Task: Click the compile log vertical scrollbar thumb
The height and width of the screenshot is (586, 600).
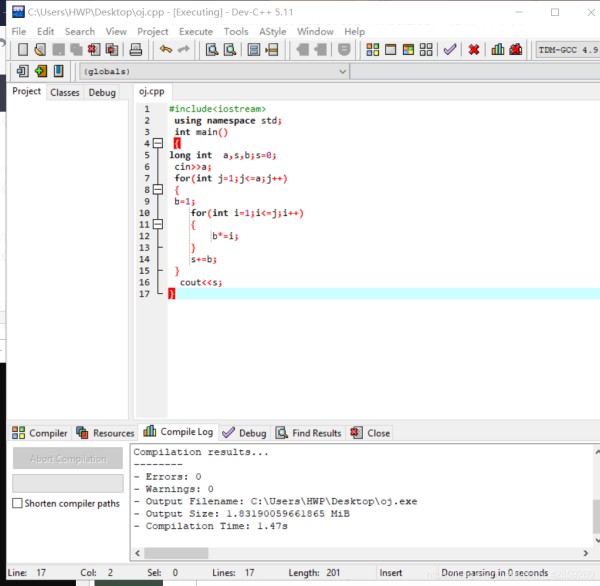Action: point(596,516)
